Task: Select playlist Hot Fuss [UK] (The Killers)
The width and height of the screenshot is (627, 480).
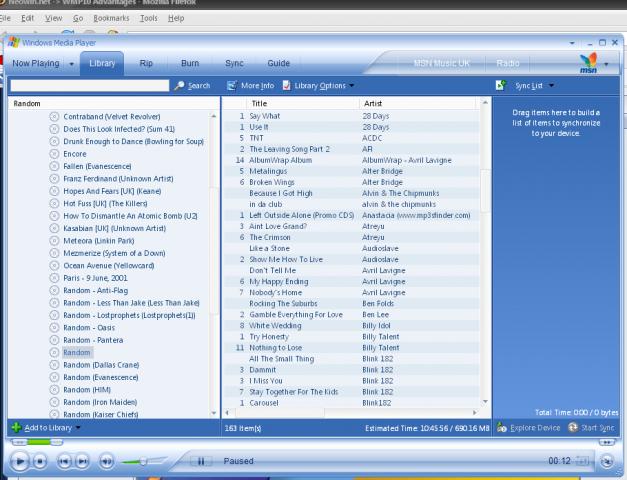Action: tap(105, 203)
